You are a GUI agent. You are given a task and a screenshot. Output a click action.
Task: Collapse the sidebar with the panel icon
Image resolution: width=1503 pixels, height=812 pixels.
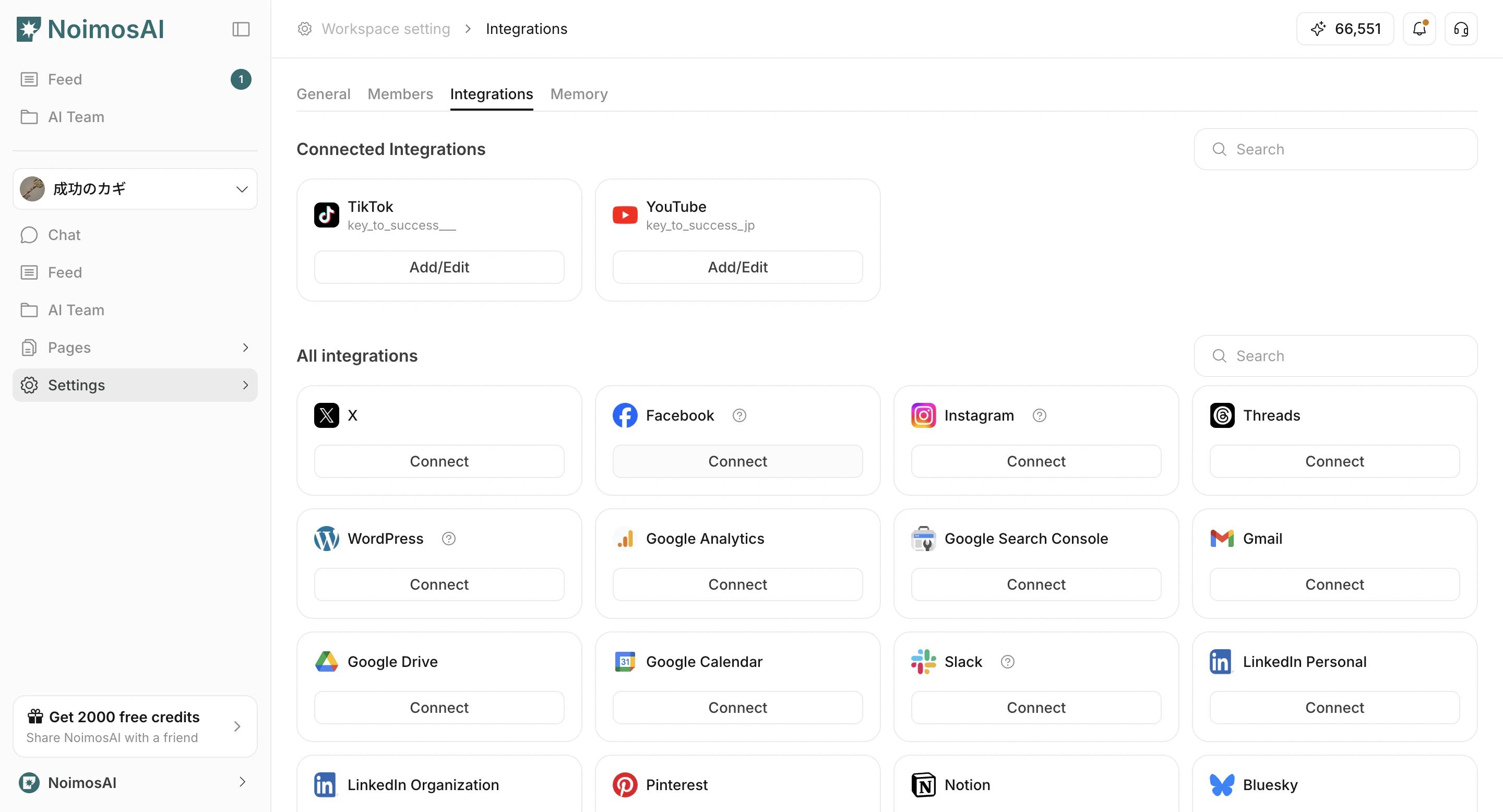click(x=241, y=29)
